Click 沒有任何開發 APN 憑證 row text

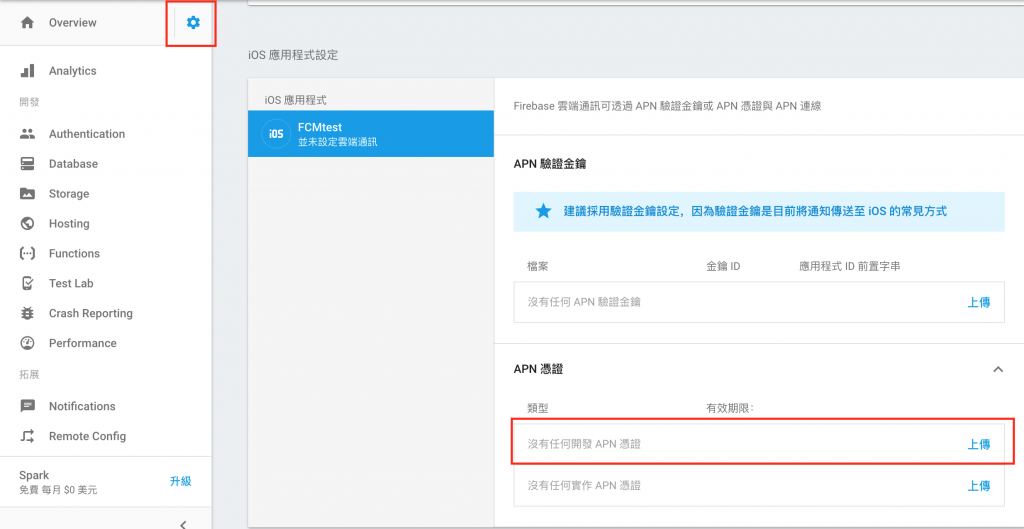click(x=584, y=444)
